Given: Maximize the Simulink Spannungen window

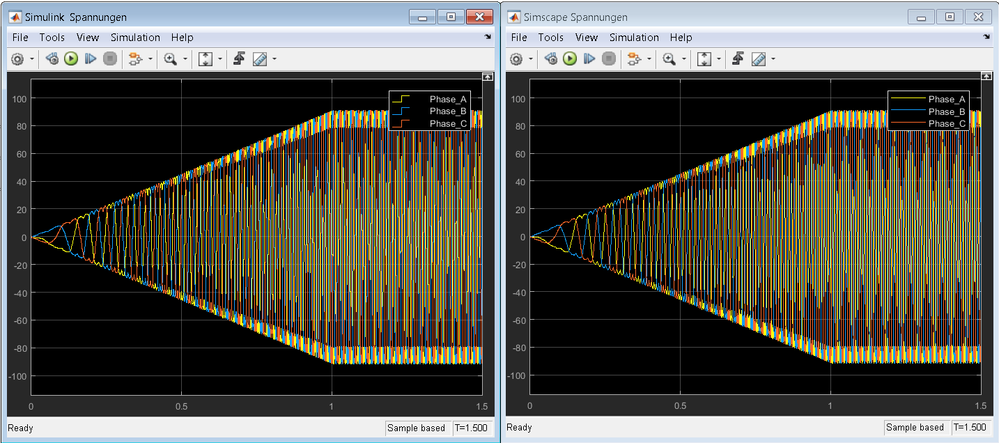Looking at the screenshot, I should (x=451, y=17).
